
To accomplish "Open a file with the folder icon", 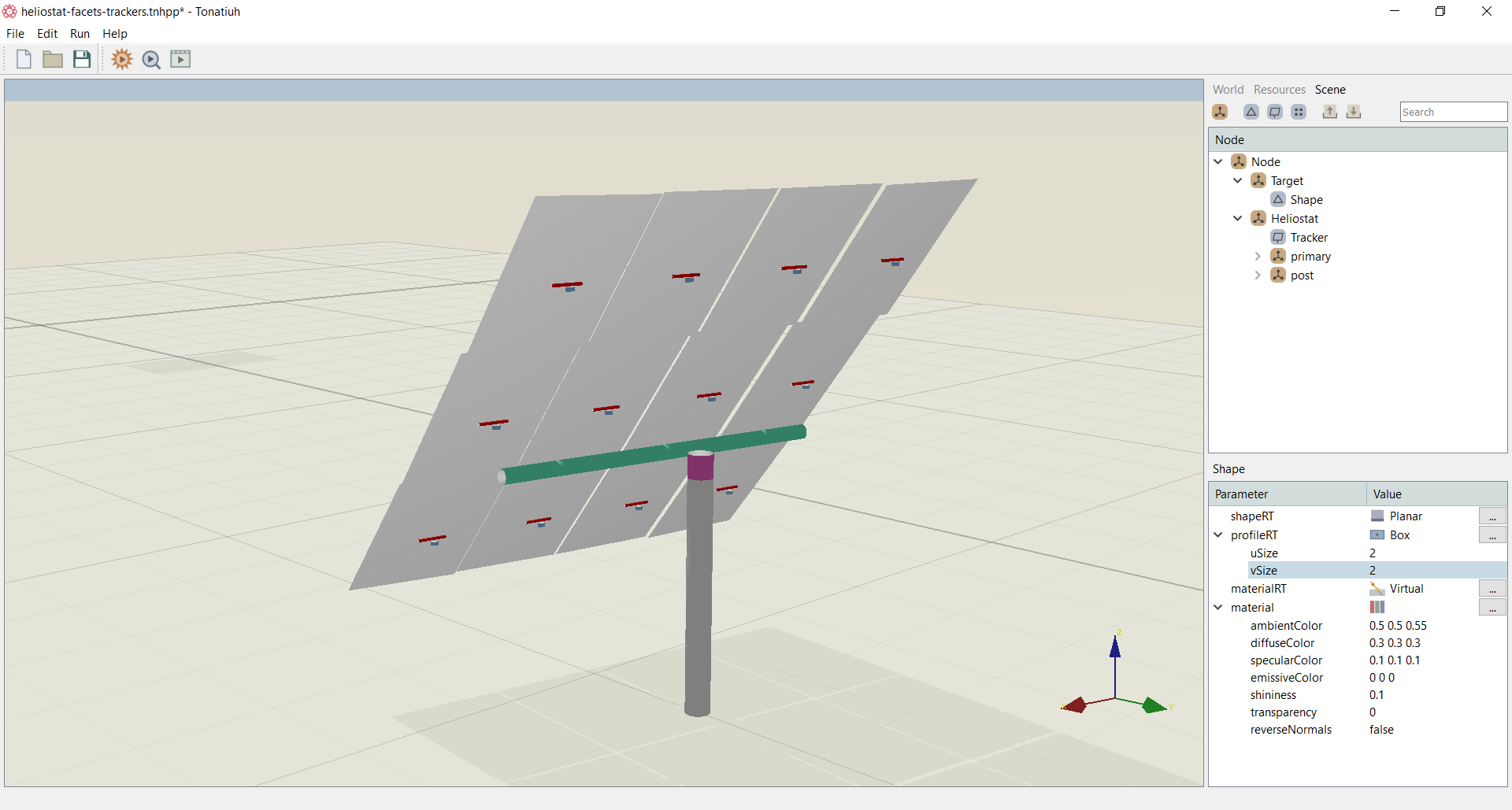I will pyautogui.click(x=53, y=59).
